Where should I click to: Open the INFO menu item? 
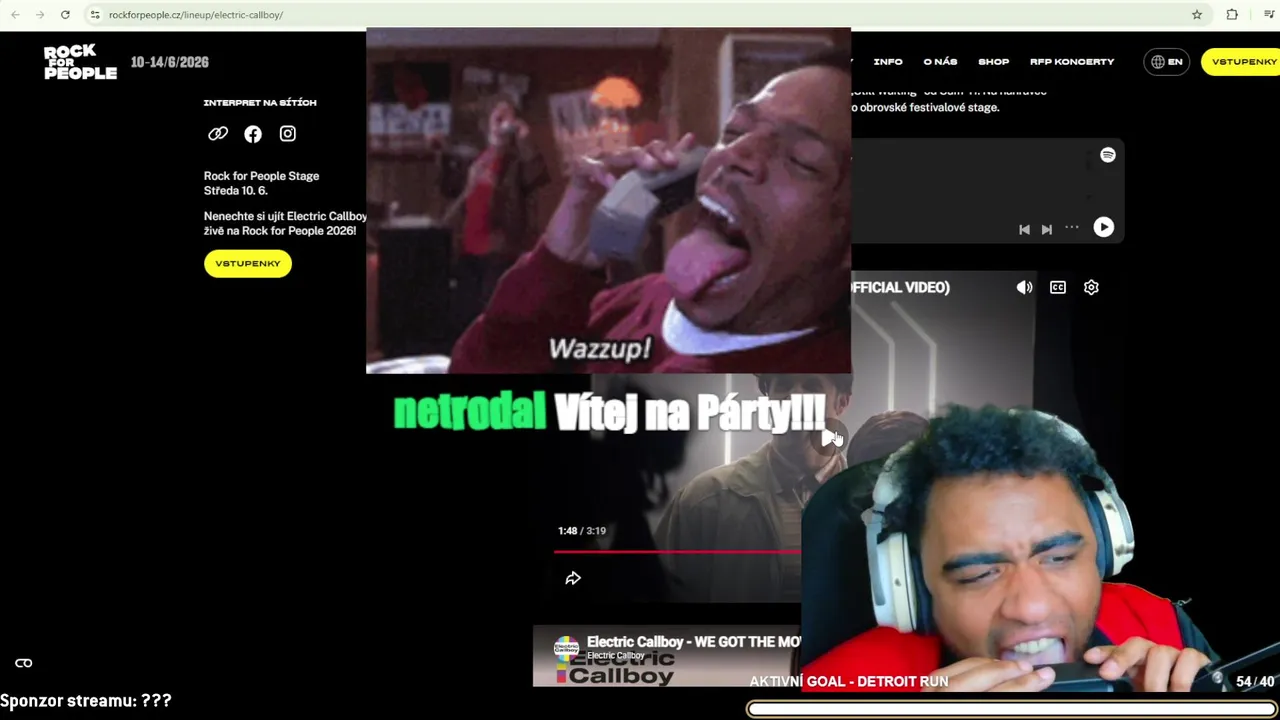point(888,62)
